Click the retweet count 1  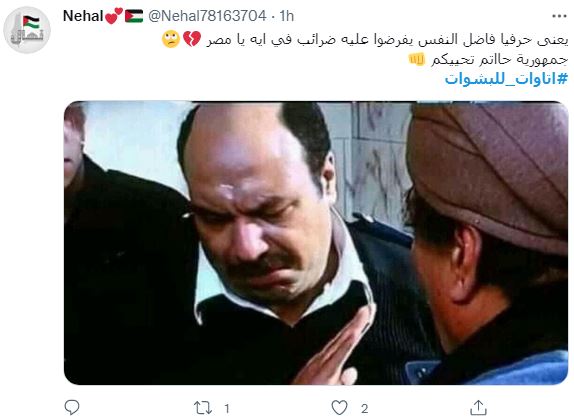point(227,408)
